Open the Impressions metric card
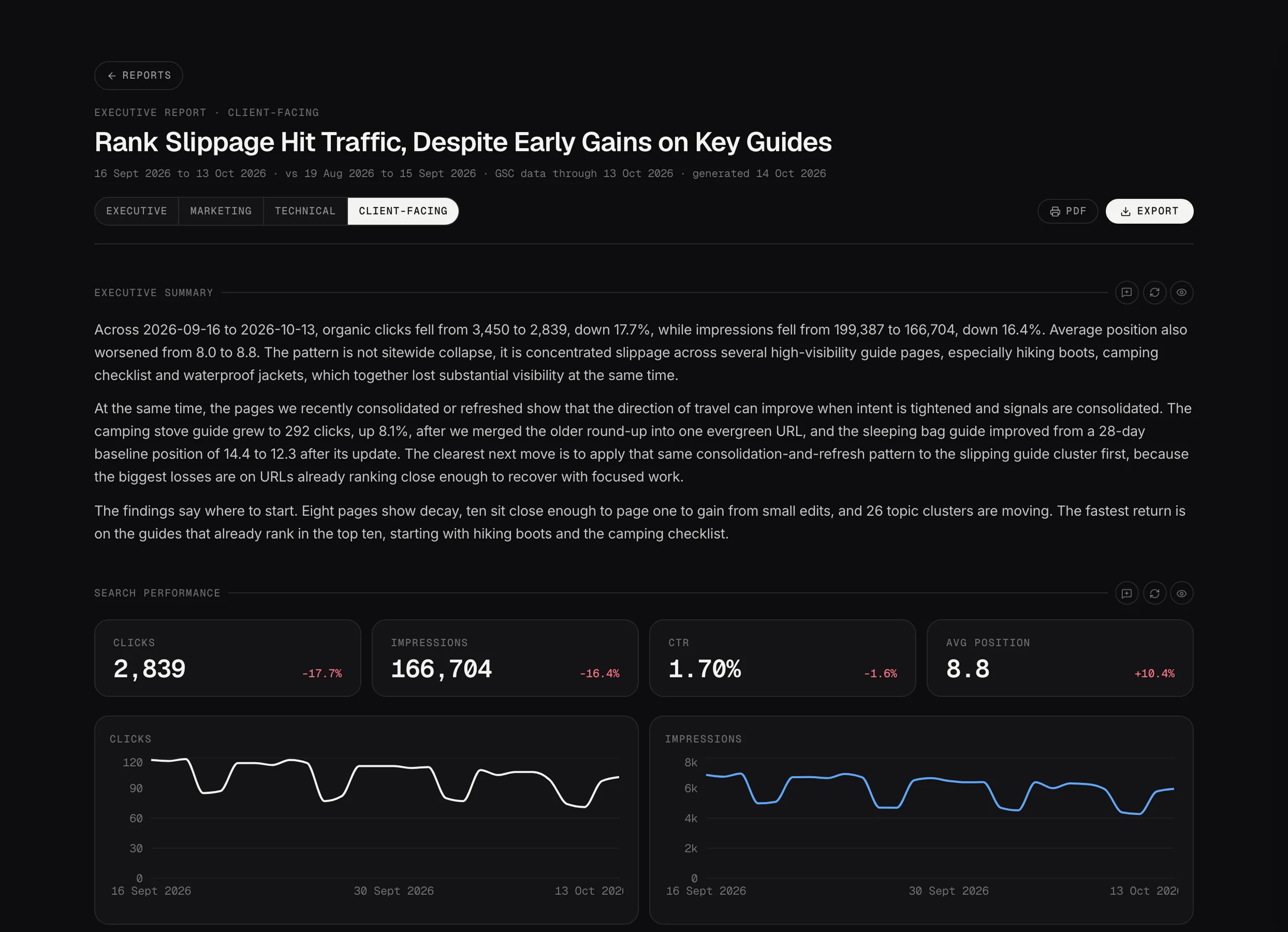1288x932 pixels. (505, 658)
